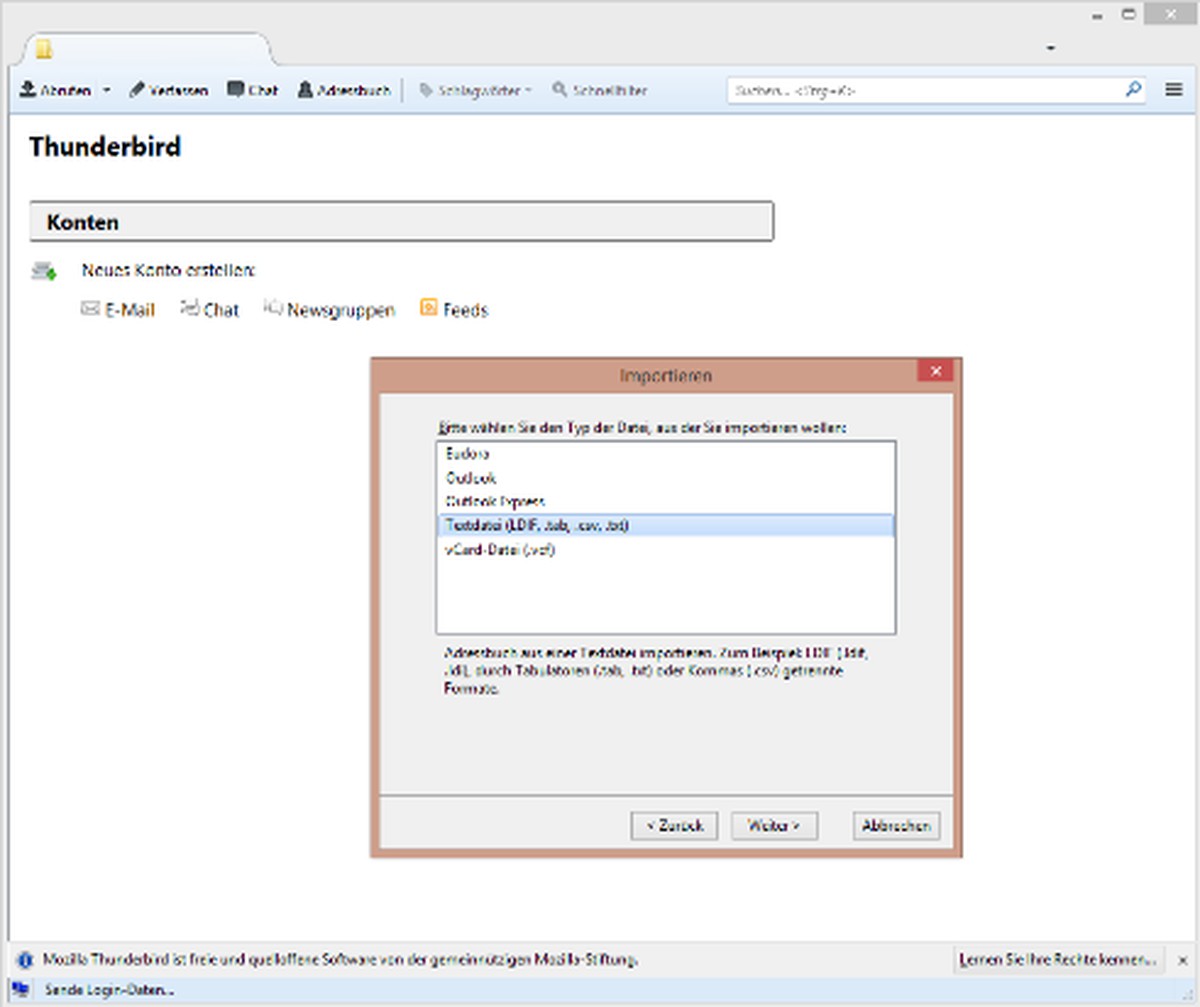This screenshot has width=1200, height=1007.
Task: Expand the Schlagwörter tags dropdown
Action: (x=475, y=90)
